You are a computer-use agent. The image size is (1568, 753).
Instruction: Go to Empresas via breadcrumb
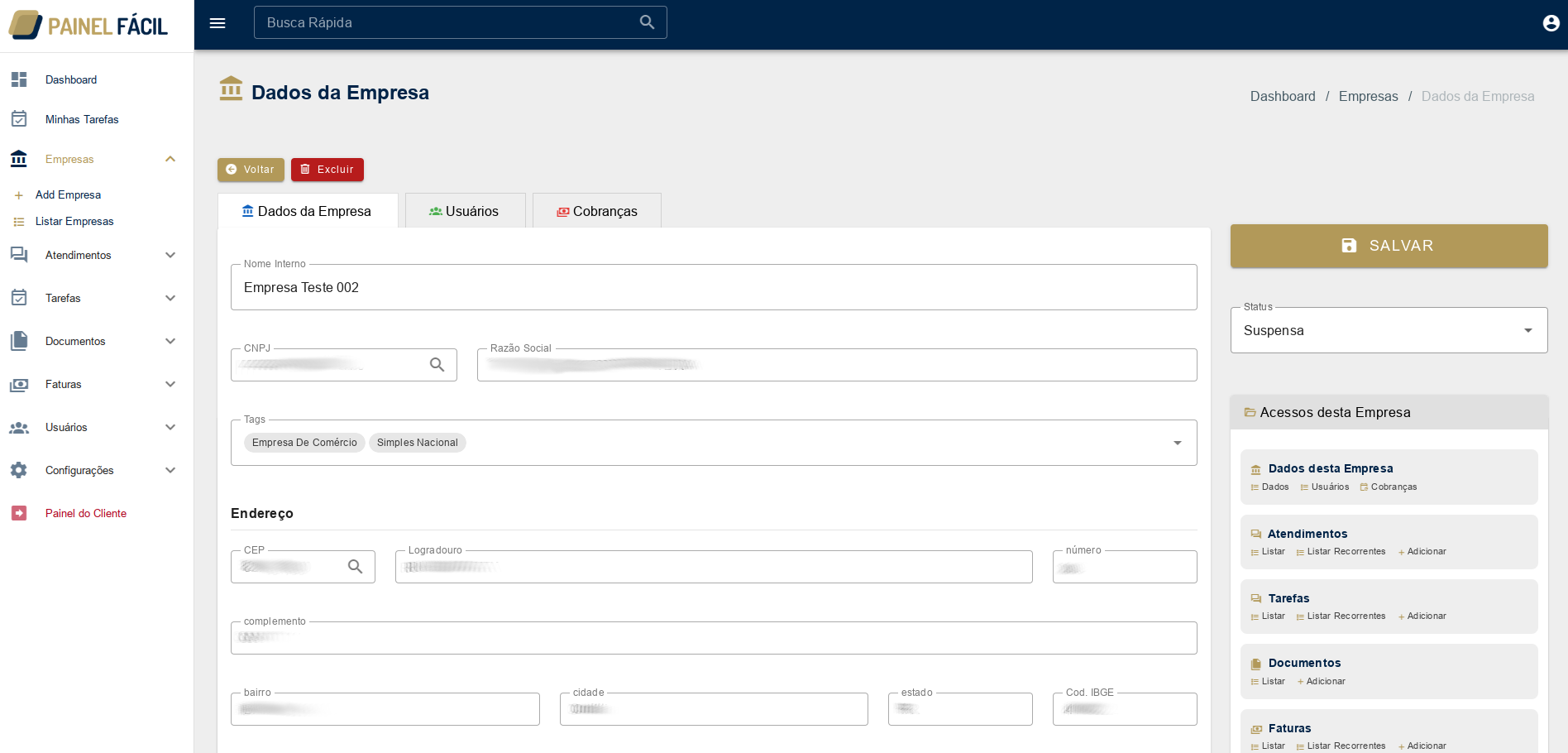coord(1368,96)
